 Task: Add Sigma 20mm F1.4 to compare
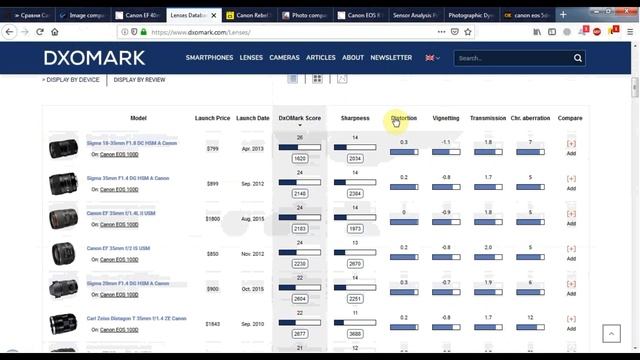571,289
